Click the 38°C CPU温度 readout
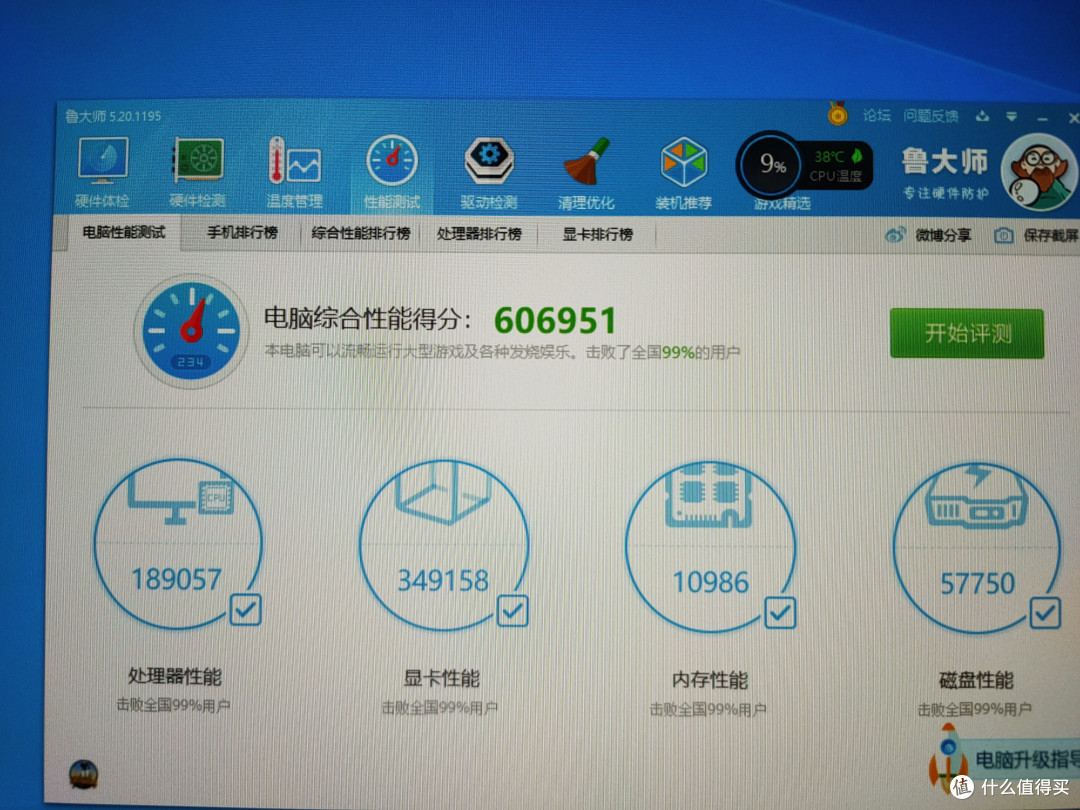This screenshot has height=810, width=1080. [835, 166]
